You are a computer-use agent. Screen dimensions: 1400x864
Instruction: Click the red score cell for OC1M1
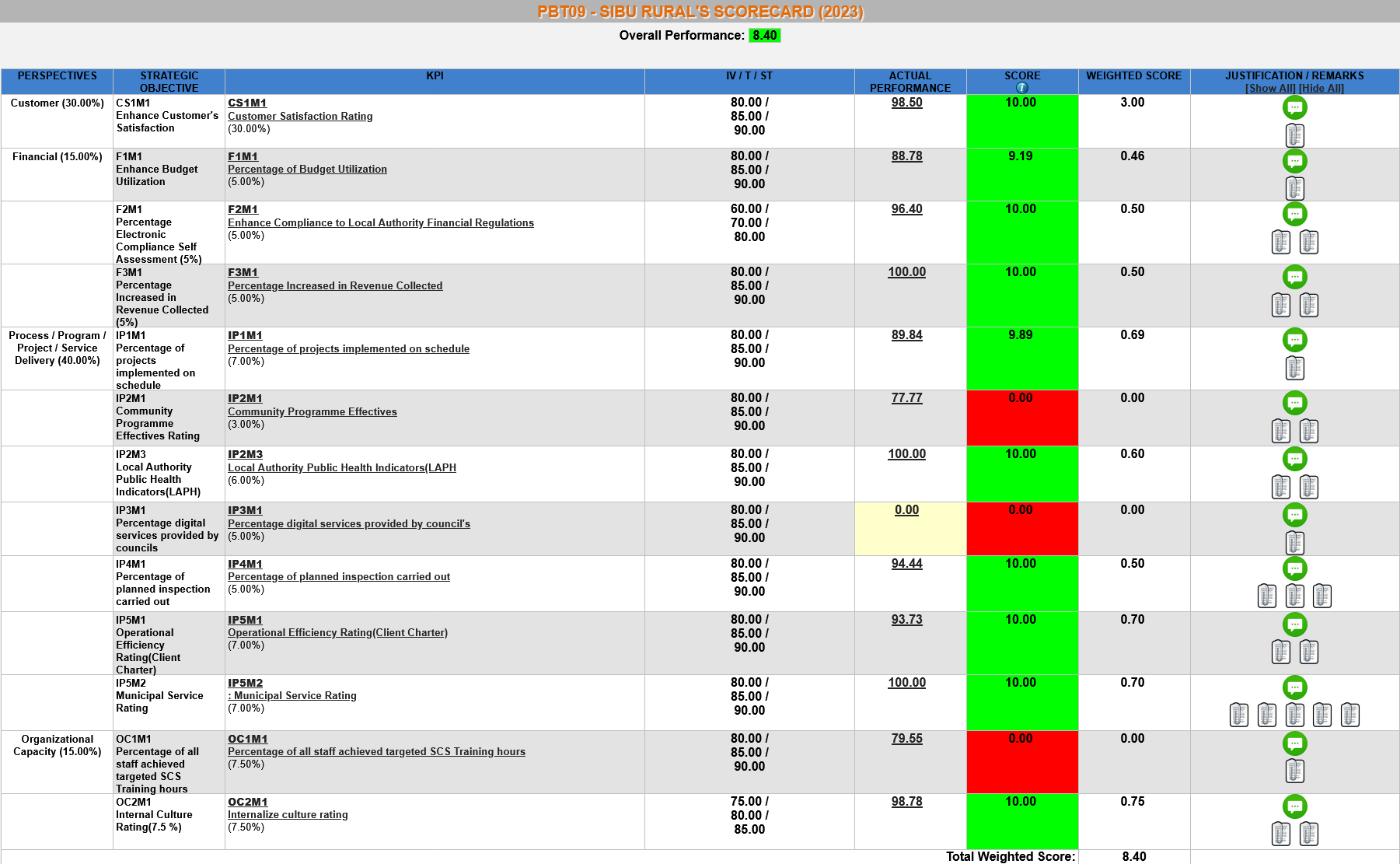coord(1021,761)
